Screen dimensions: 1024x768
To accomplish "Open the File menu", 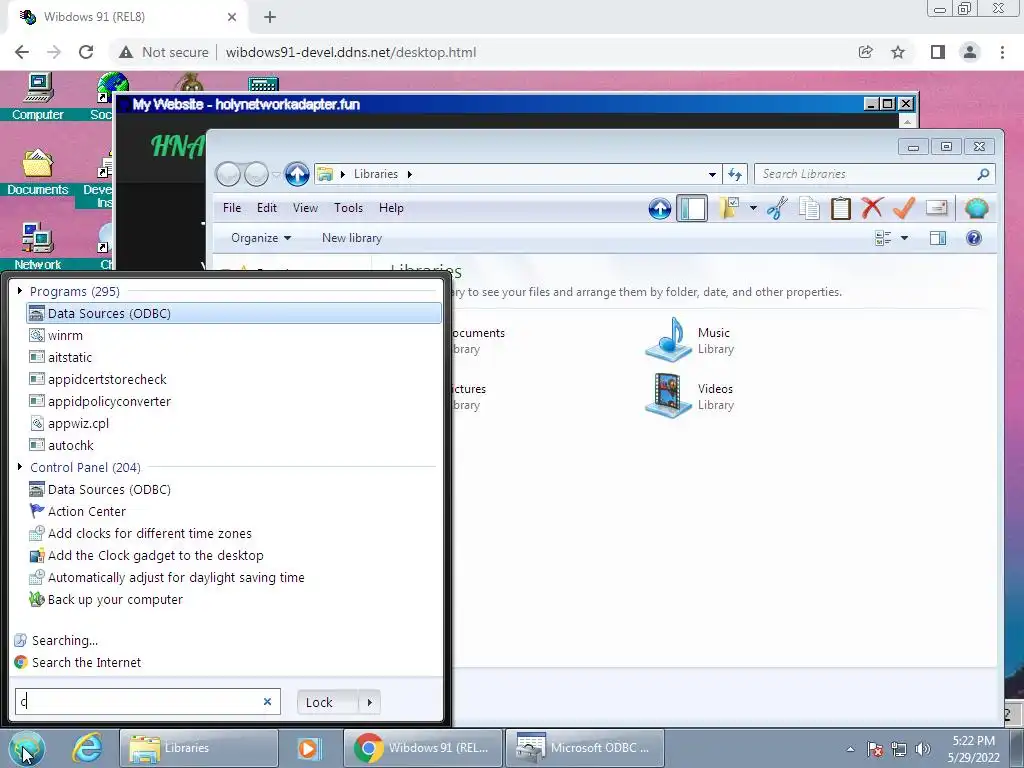I will pyautogui.click(x=232, y=208).
